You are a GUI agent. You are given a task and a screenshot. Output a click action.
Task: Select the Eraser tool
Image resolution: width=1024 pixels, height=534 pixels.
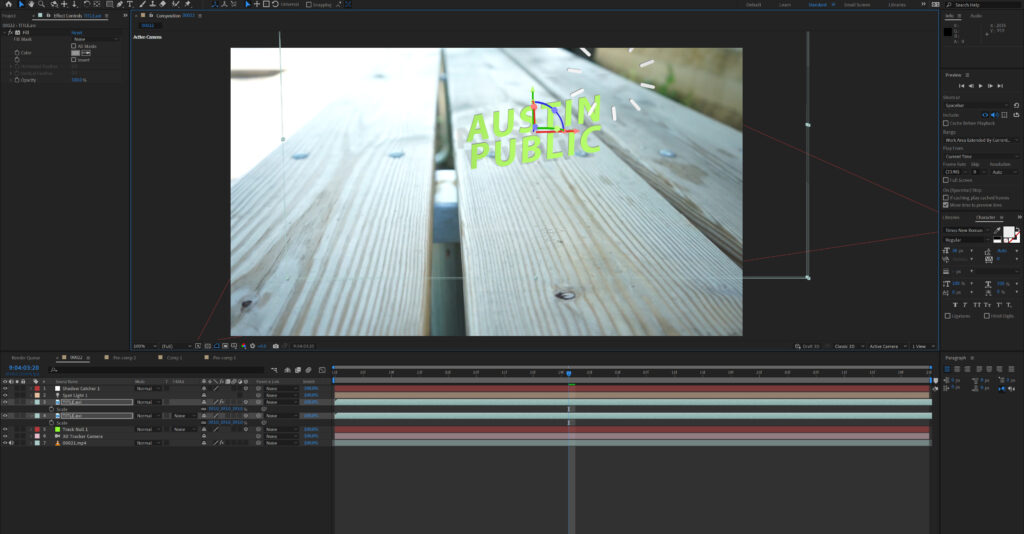click(x=163, y=4)
